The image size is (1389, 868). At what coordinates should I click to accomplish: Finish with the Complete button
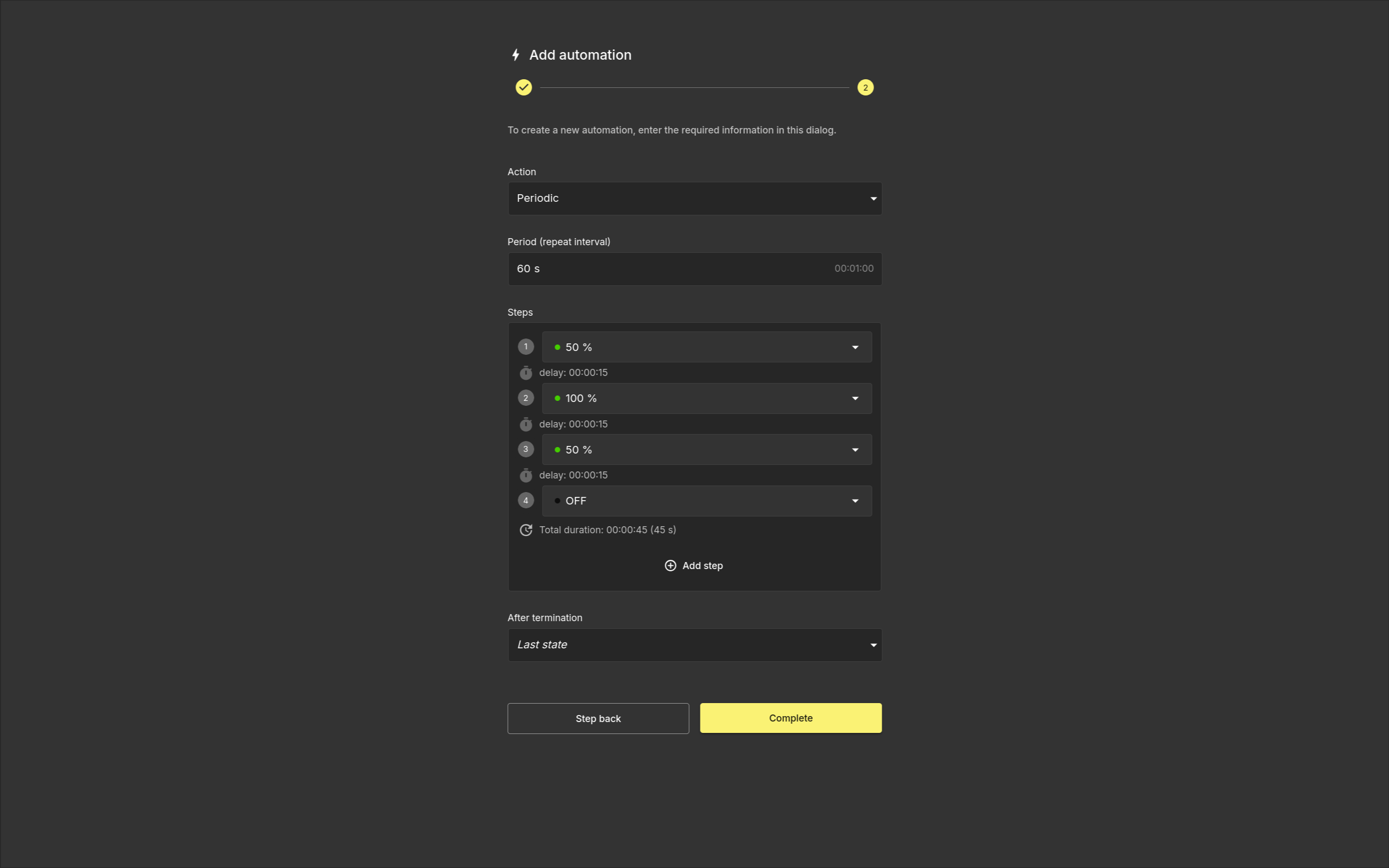coord(791,718)
